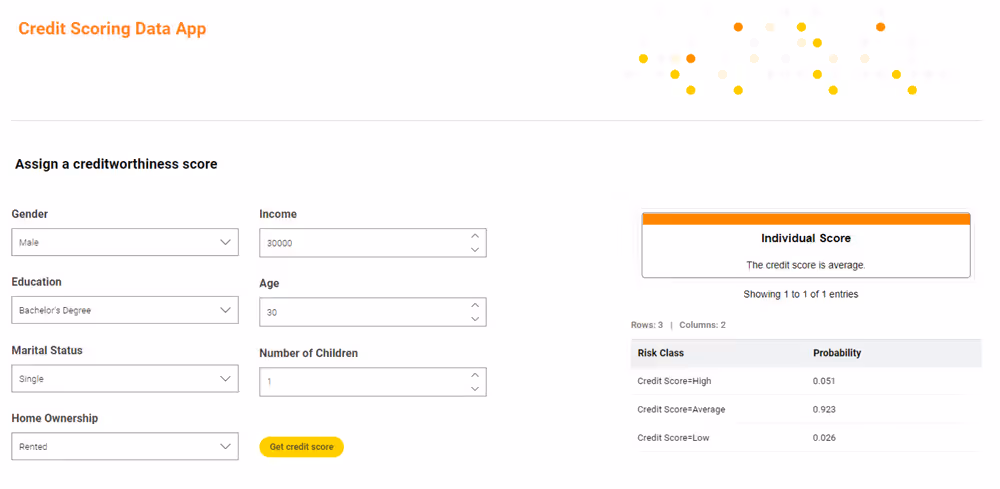The width and height of the screenshot is (1000, 489).
Task: Open the Marital Status dropdown
Action: 125,379
